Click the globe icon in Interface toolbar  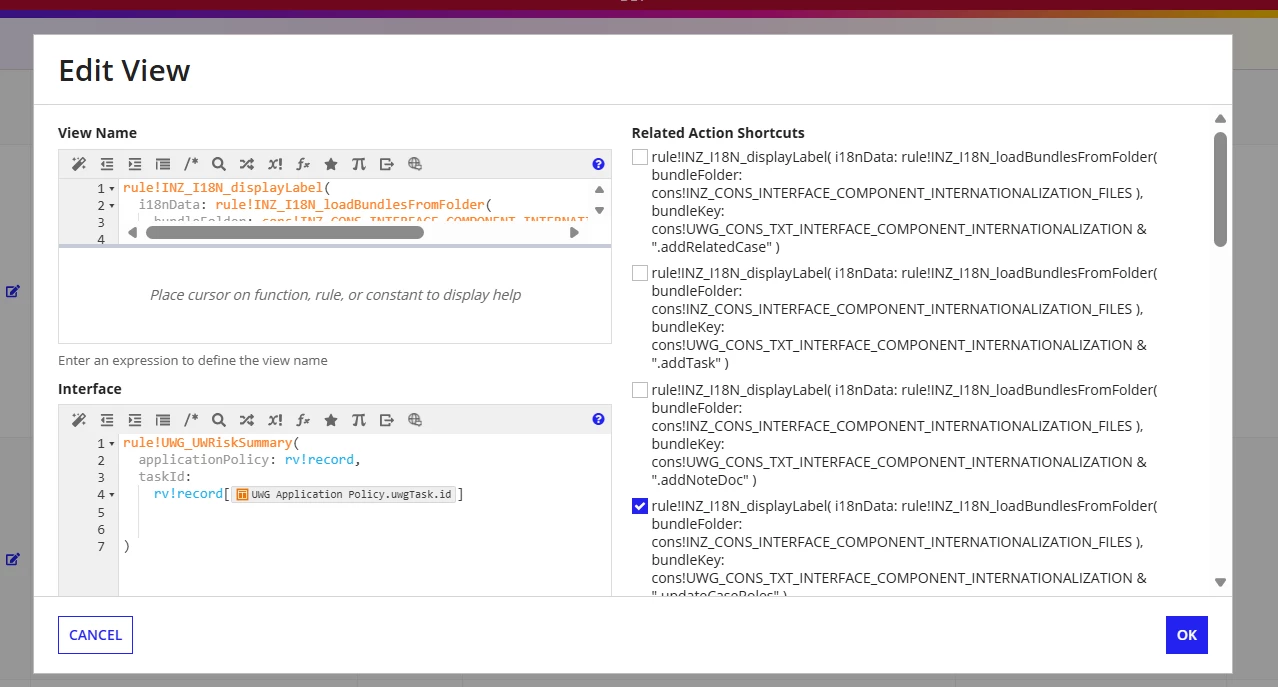click(x=415, y=420)
